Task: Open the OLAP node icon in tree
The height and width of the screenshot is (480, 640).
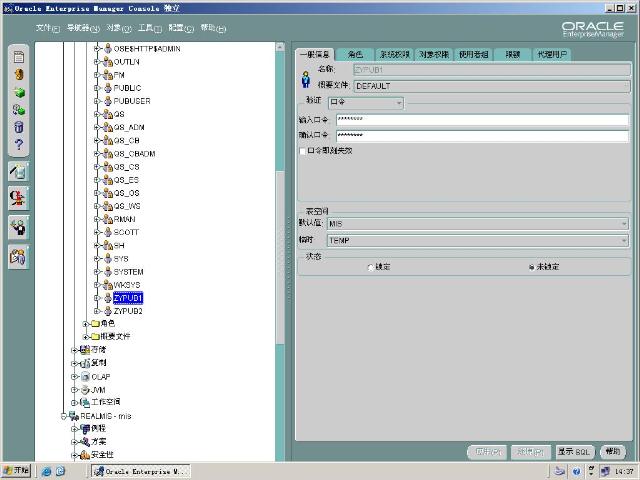Action: coord(84,376)
